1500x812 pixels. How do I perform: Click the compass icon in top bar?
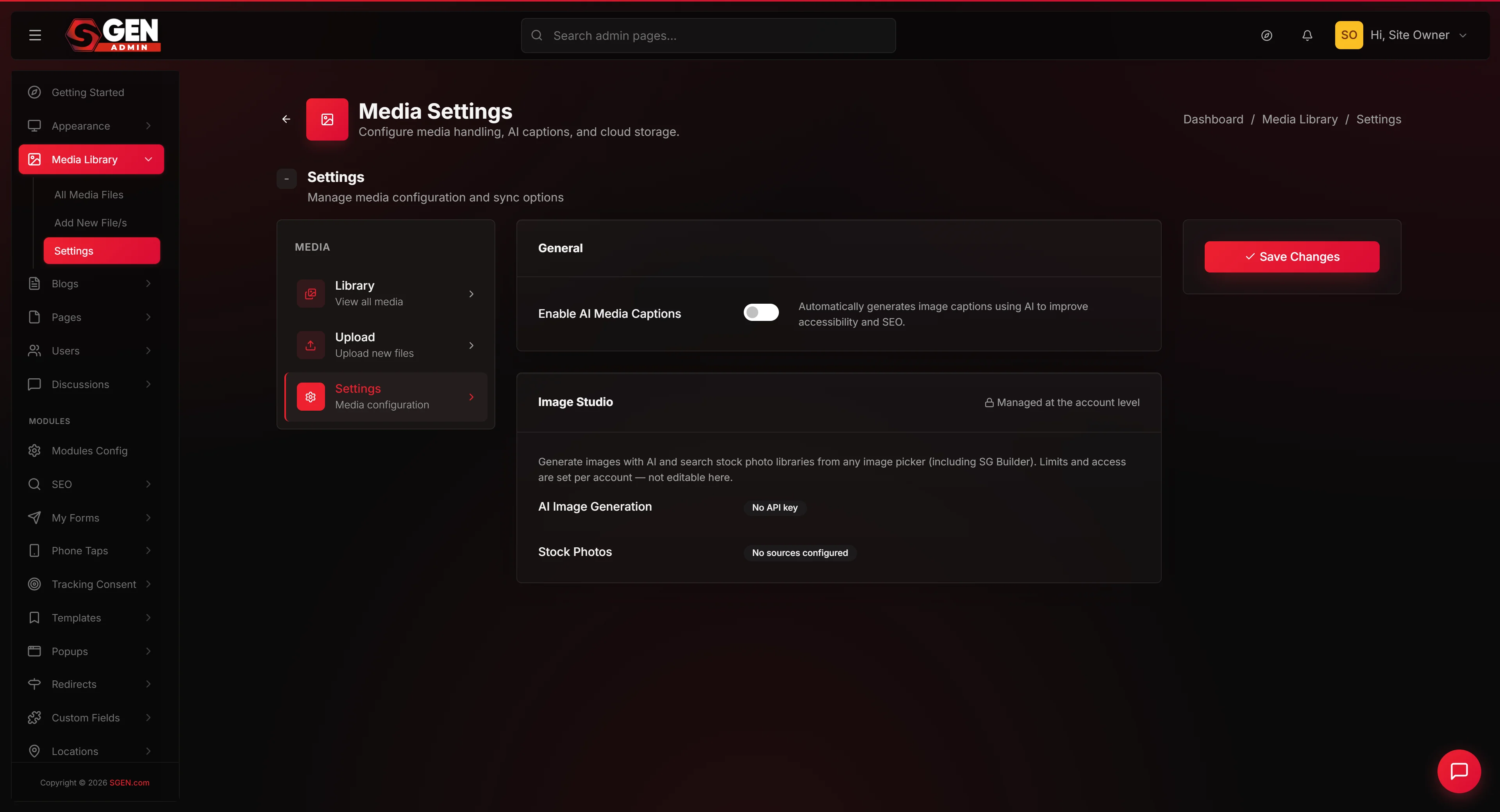[1266, 36]
